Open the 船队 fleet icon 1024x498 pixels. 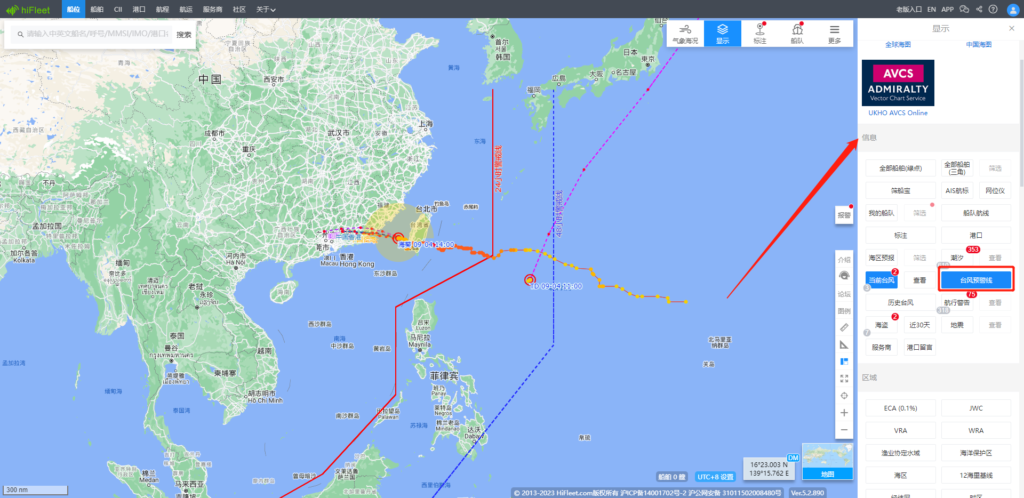pos(797,34)
